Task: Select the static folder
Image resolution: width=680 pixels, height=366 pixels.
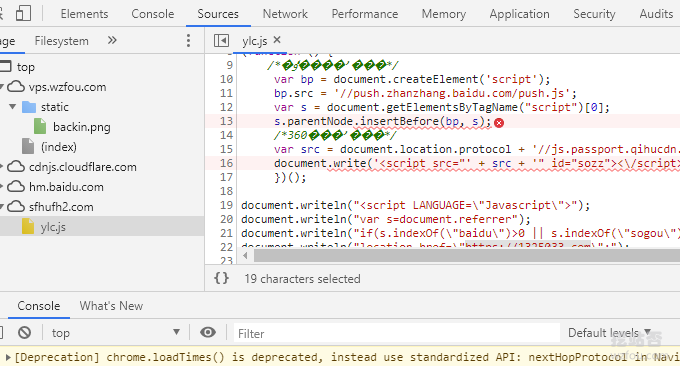Action: click(x=55, y=107)
